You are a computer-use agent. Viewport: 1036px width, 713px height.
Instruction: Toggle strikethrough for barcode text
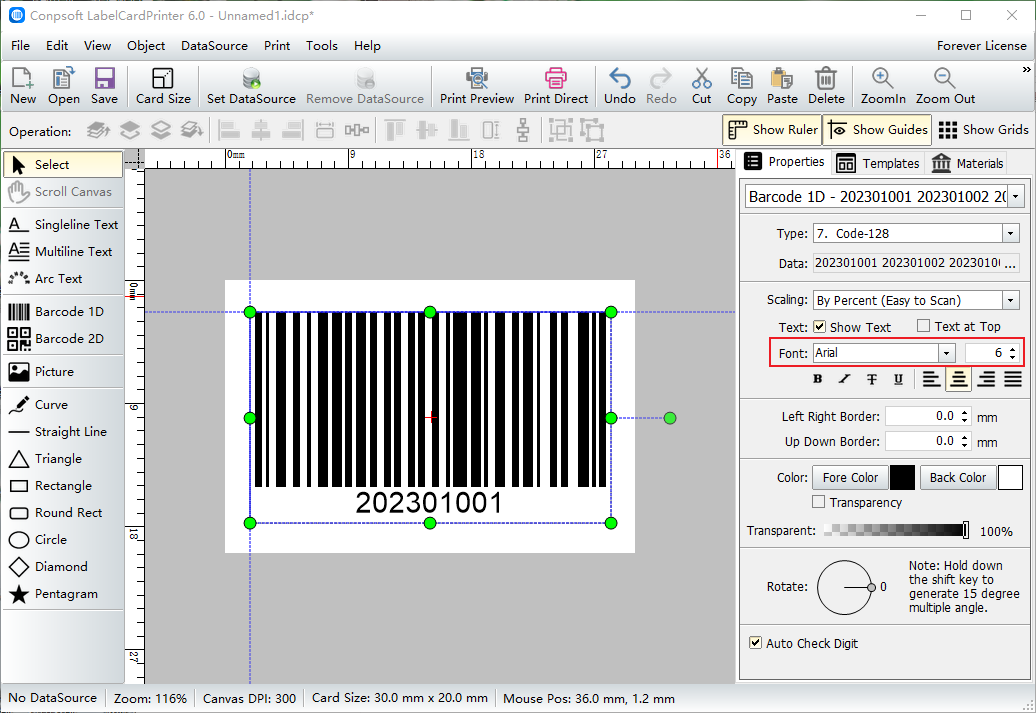tap(871, 379)
